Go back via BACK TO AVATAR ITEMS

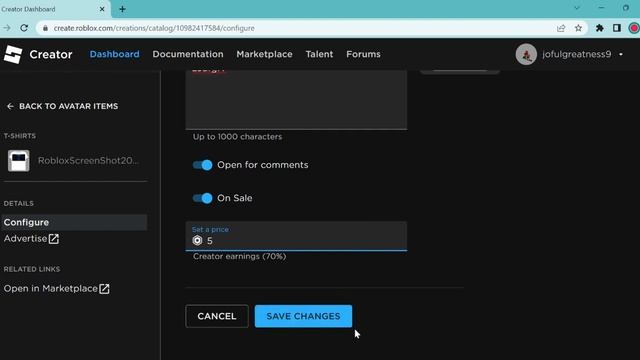[62, 107]
